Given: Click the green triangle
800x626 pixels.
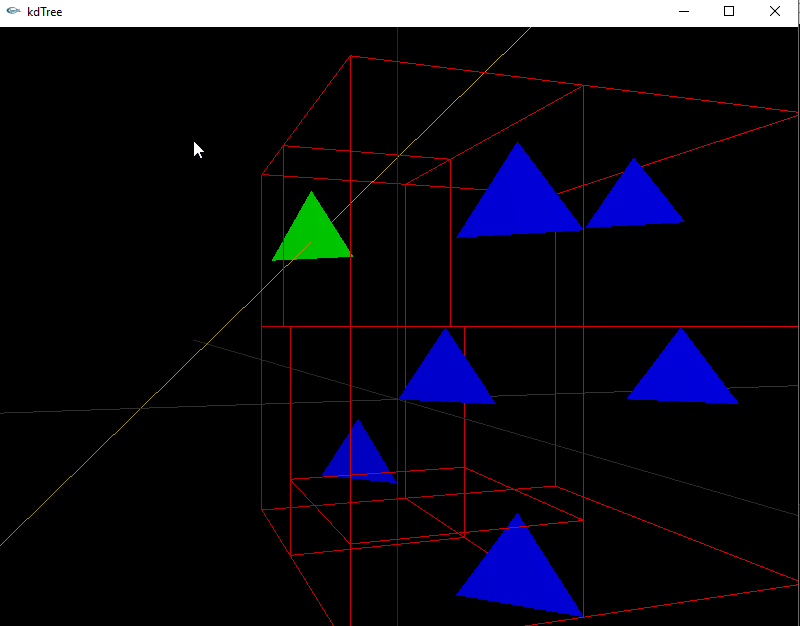Looking at the screenshot, I should pos(312,234).
